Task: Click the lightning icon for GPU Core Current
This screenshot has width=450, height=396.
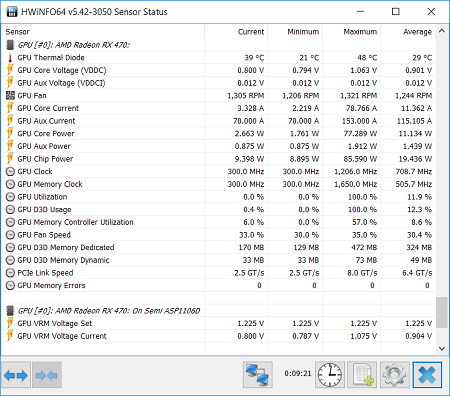Action: pyautogui.click(x=10, y=108)
